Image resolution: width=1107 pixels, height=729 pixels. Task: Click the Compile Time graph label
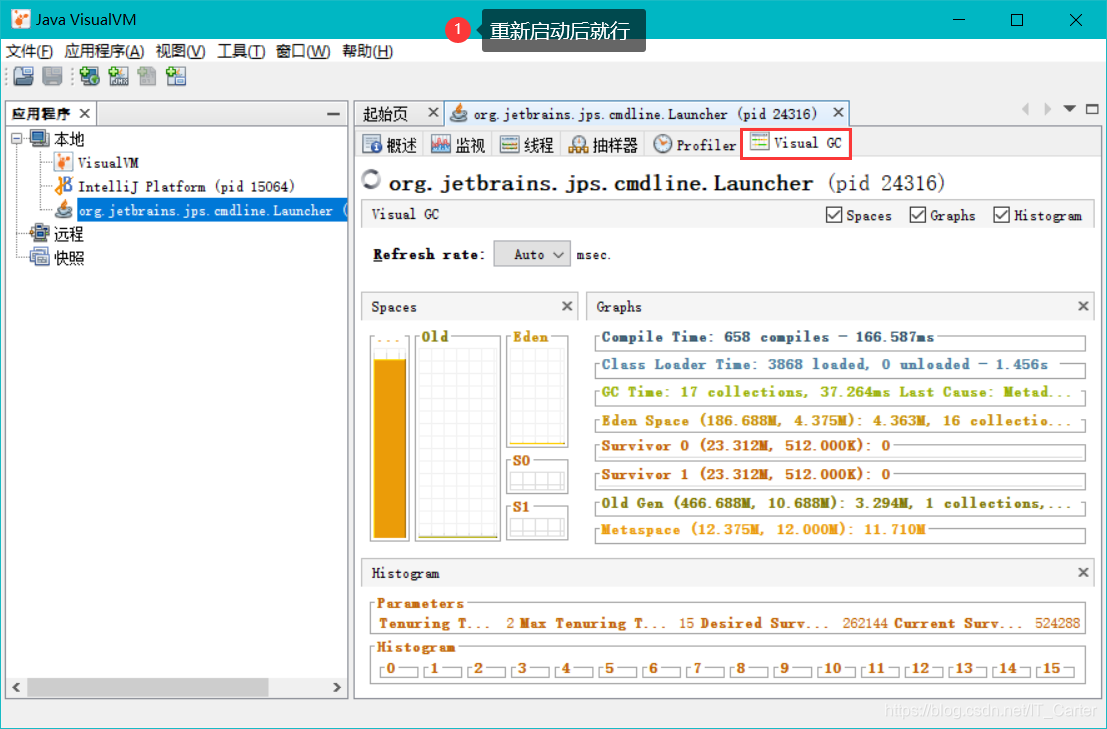[x=767, y=337]
